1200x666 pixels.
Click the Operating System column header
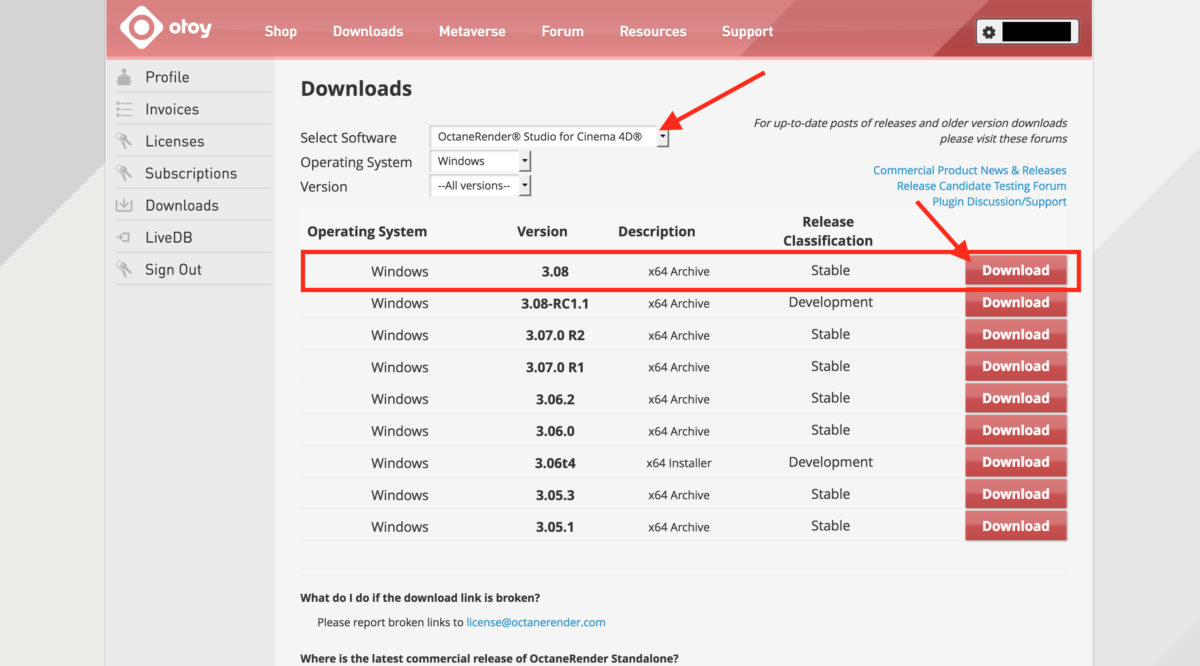367,231
